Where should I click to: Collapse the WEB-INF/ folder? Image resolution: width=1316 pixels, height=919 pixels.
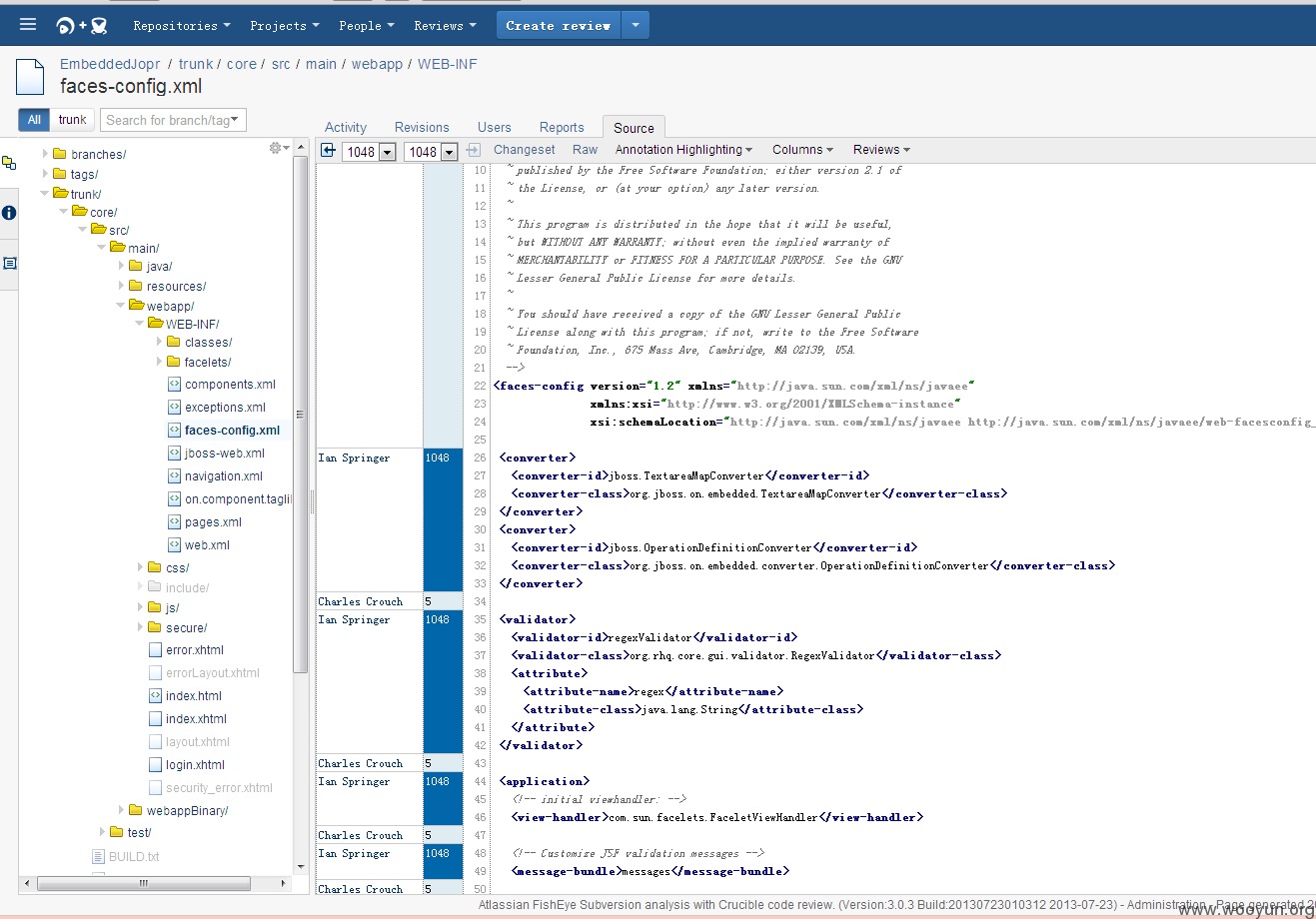coord(140,323)
